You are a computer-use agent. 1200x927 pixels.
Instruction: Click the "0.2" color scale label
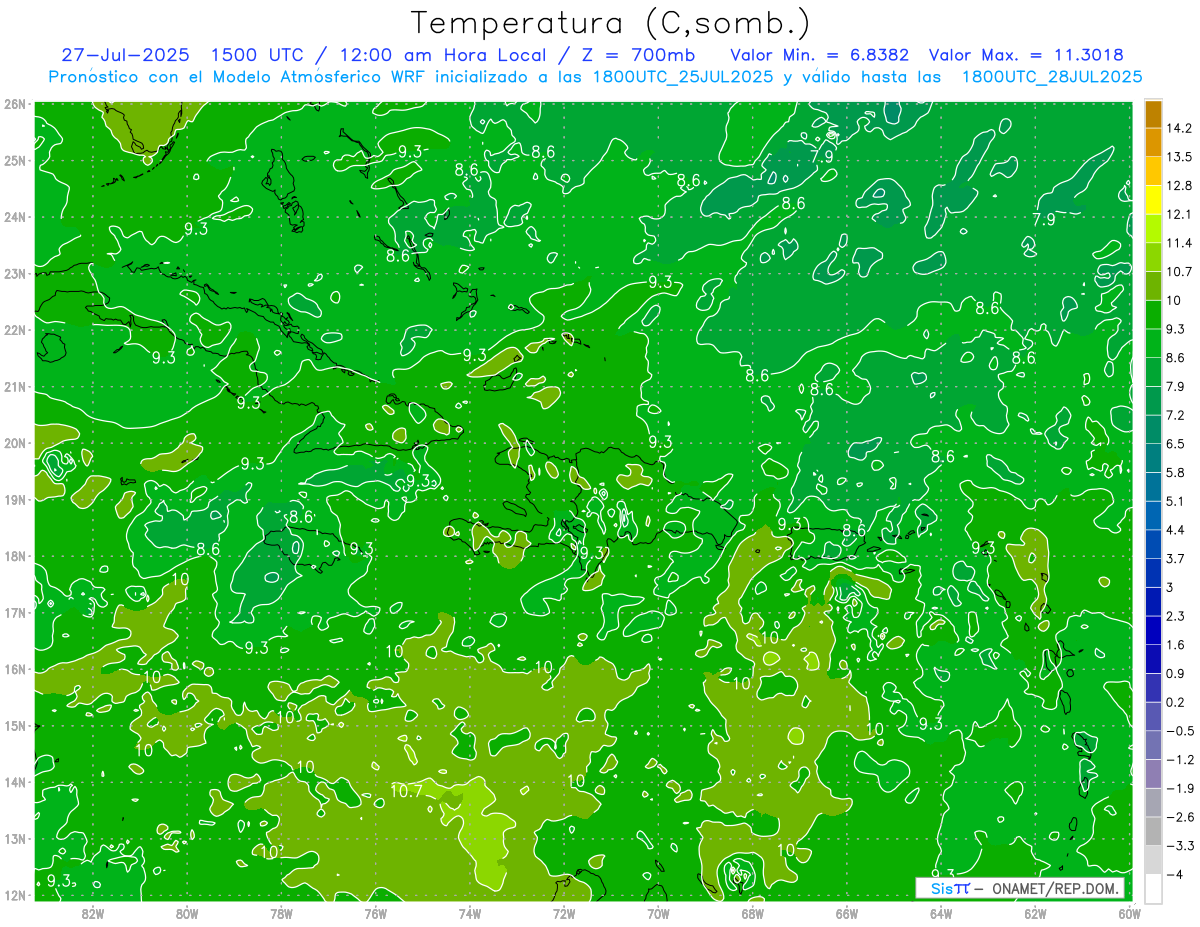point(1174,702)
